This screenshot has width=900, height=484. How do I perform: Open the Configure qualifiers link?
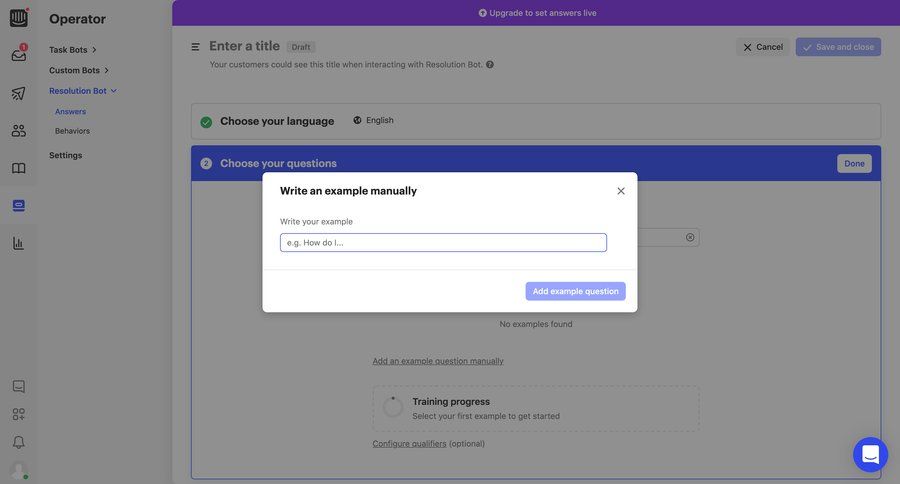coord(409,444)
